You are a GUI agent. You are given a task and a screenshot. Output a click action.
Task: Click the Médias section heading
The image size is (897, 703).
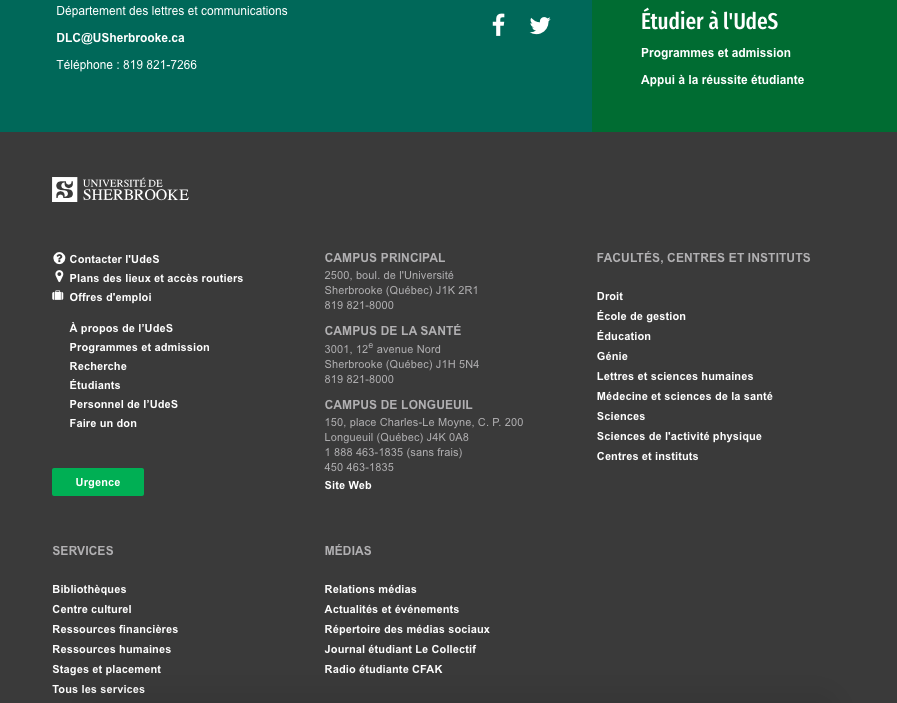click(348, 551)
